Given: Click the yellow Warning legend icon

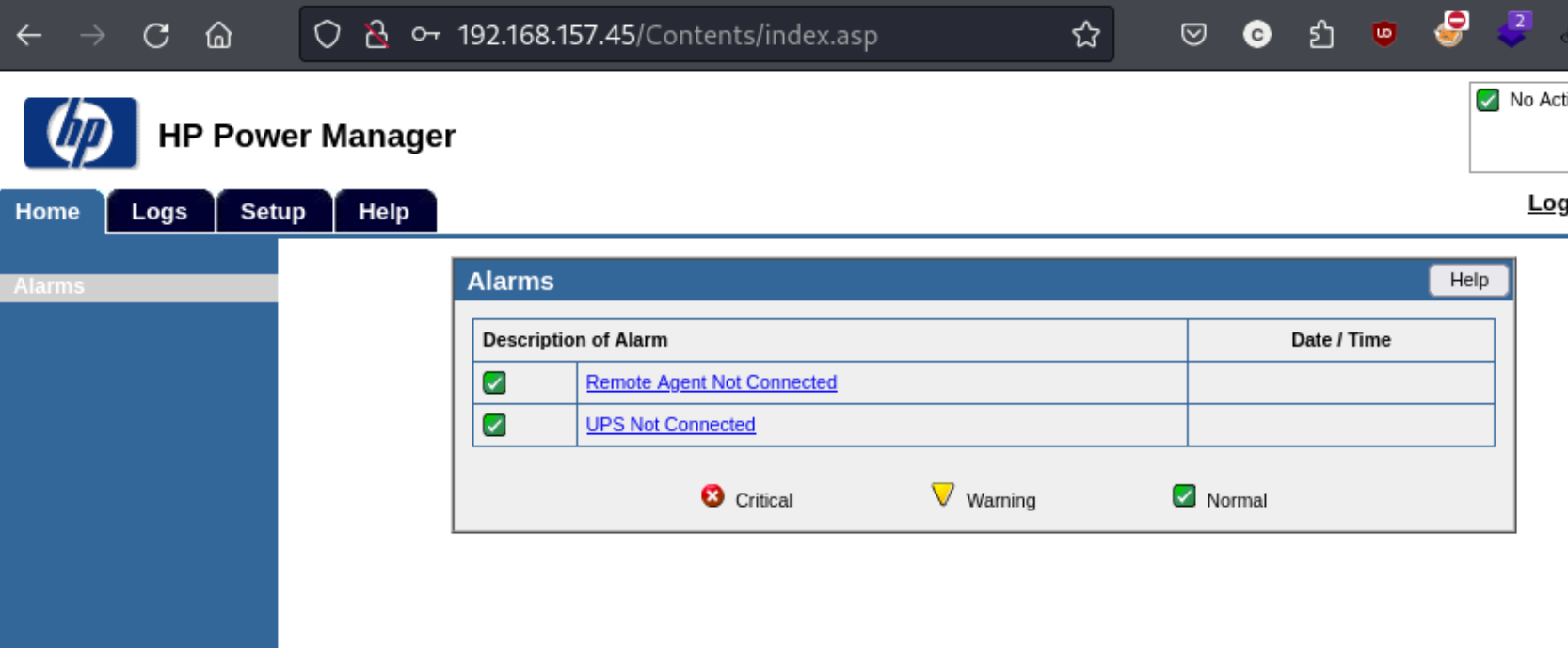Looking at the screenshot, I should pyautogui.click(x=942, y=495).
